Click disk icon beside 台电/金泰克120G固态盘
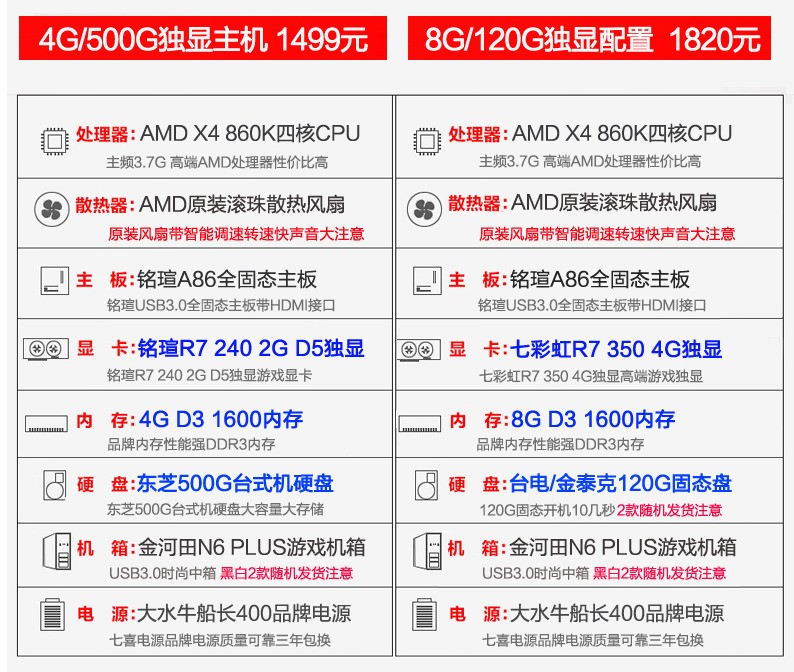Screen dimensions: 794x672 pos(426,486)
